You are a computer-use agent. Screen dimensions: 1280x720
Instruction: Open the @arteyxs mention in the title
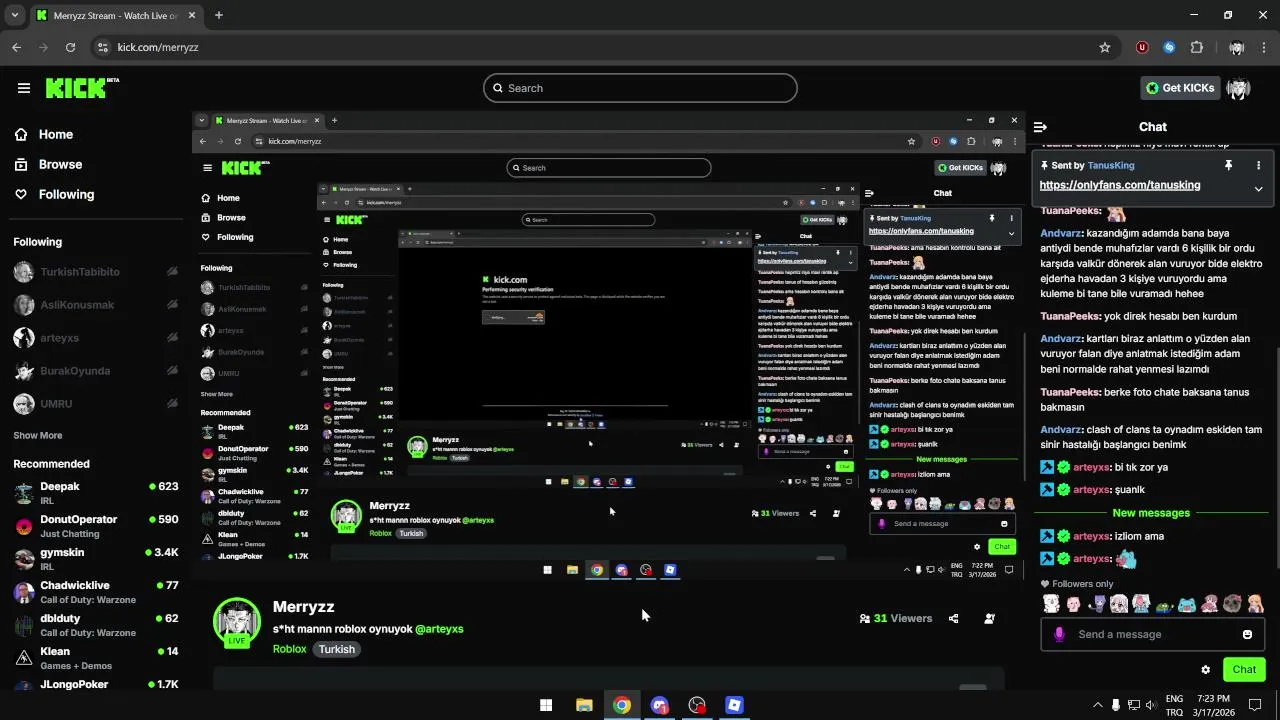[x=439, y=629]
